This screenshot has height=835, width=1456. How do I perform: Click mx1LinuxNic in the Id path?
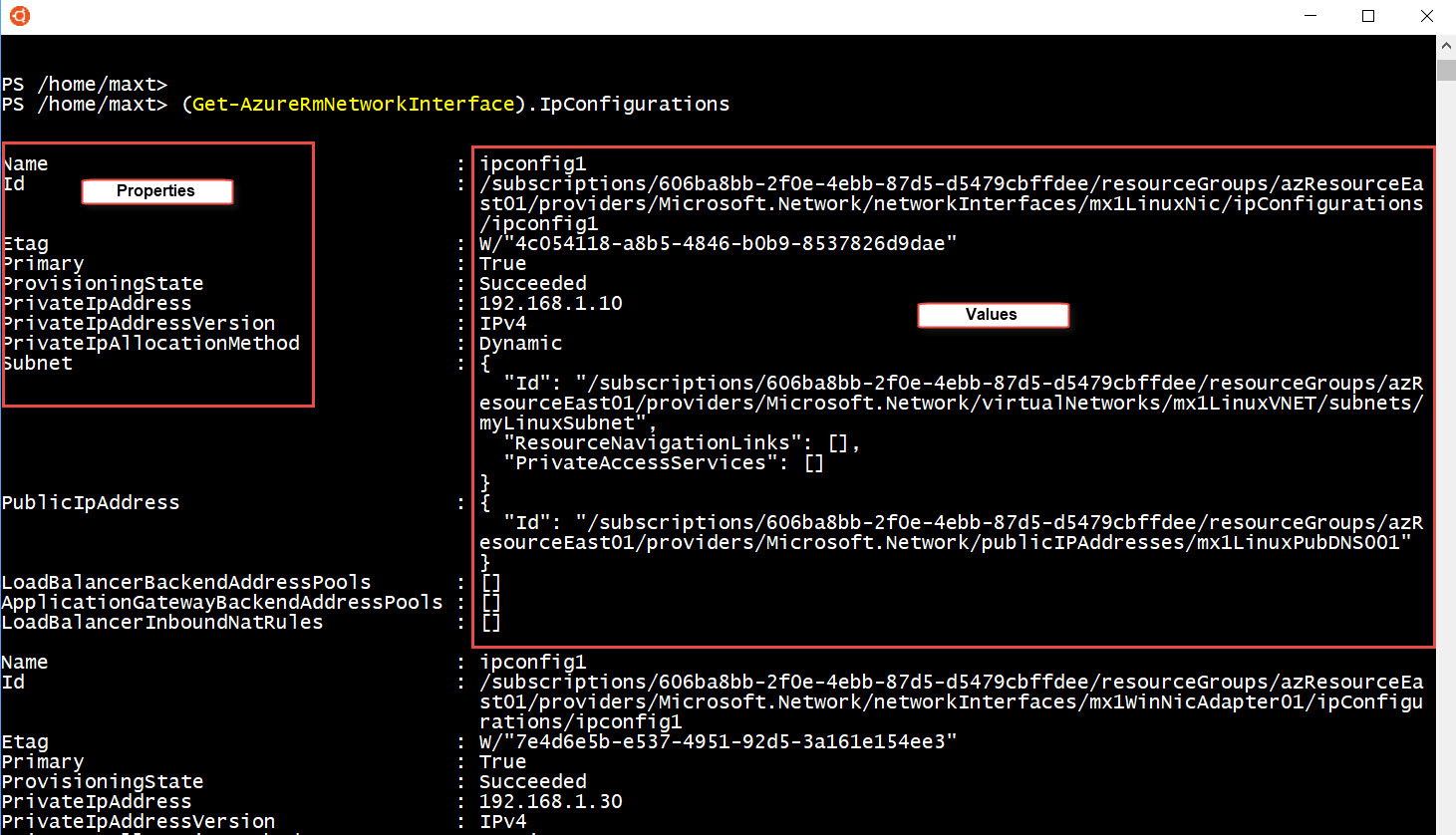point(1159,204)
